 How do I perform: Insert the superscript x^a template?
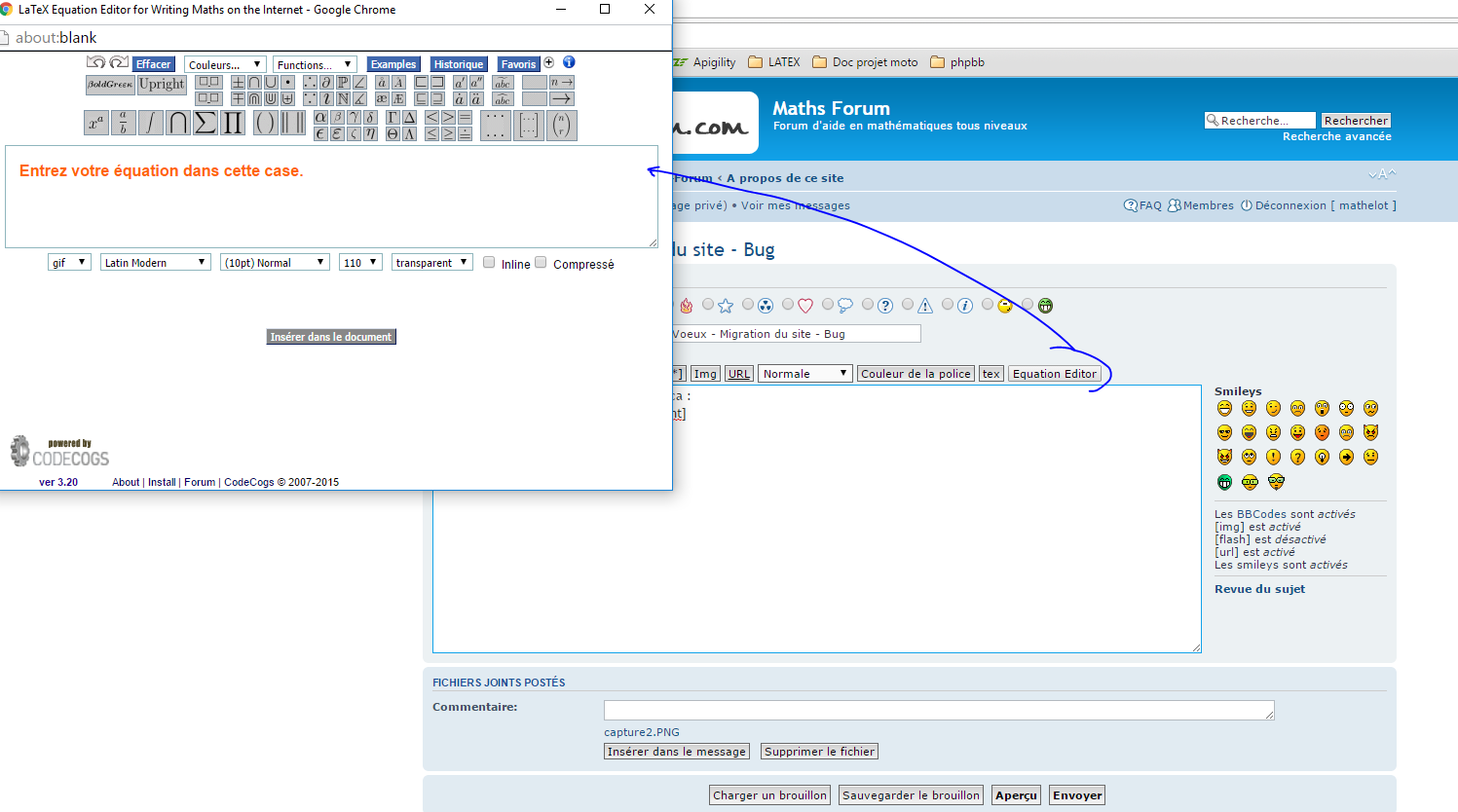(x=95, y=123)
